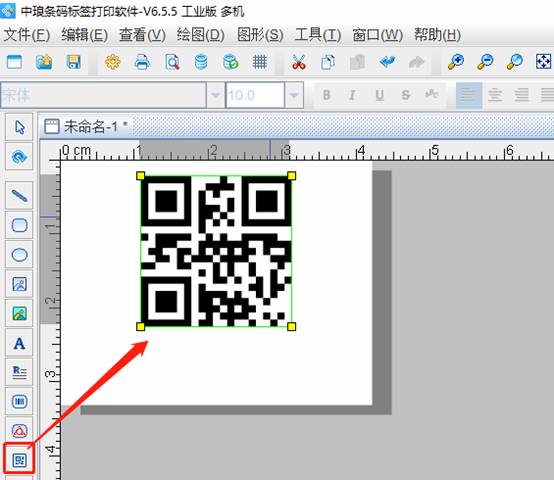Screen dimensions: 554x480
Task: Open the 工具(T) menu
Action: point(318,35)
